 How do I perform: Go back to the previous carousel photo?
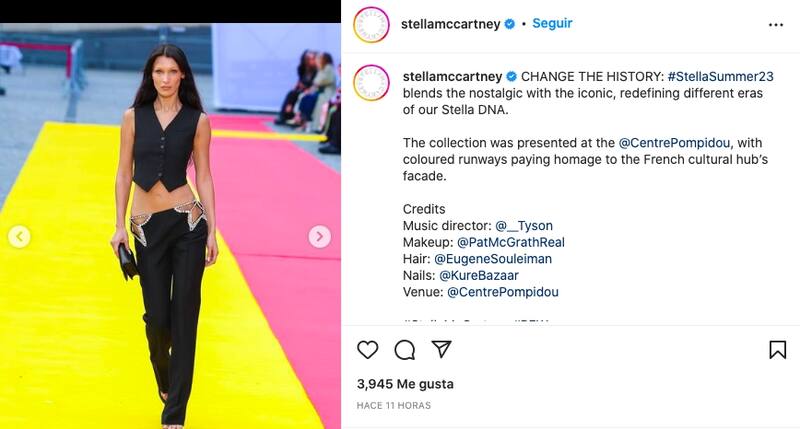tap(19, 237)
